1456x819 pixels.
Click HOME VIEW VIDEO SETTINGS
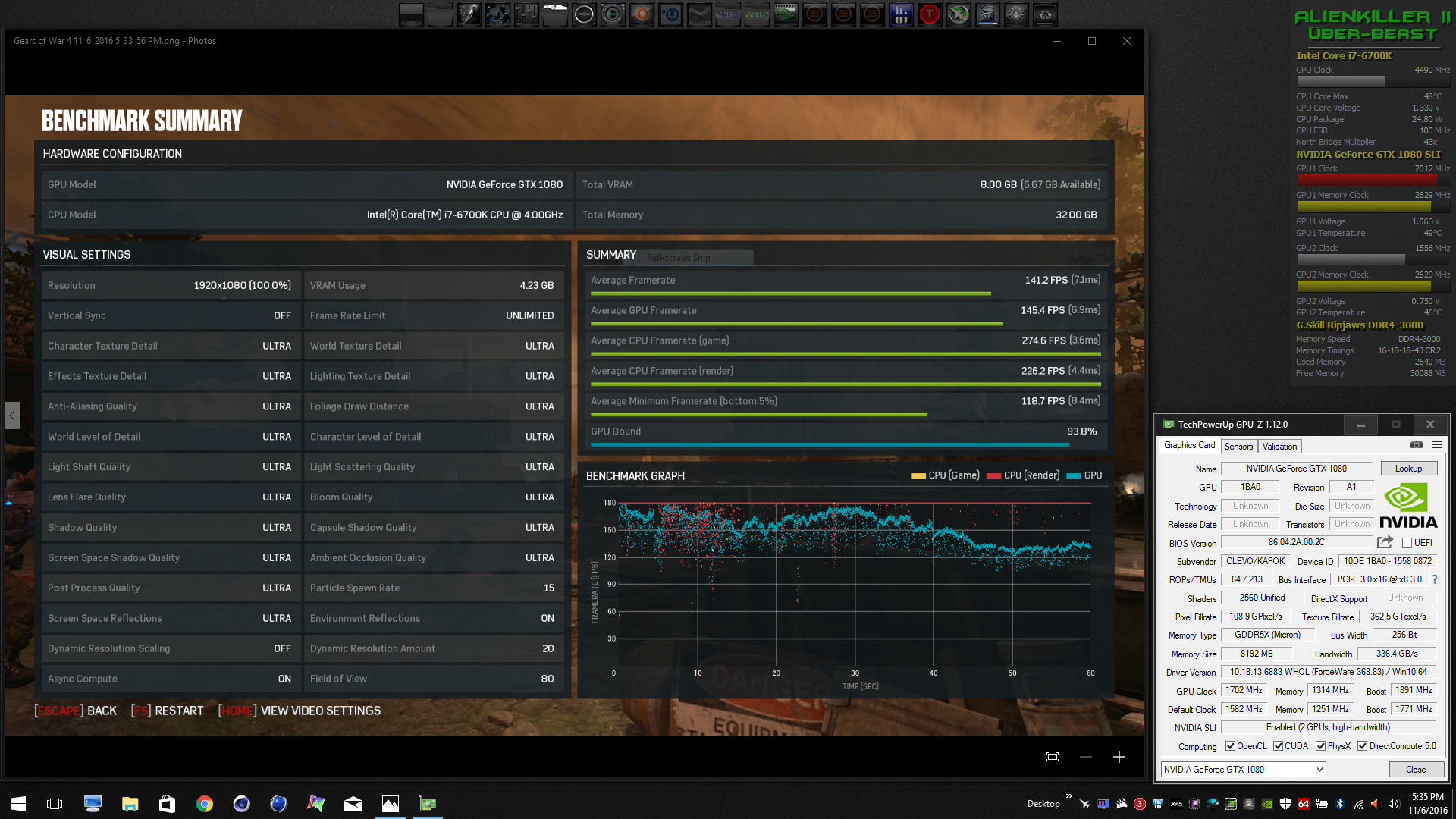300,711
